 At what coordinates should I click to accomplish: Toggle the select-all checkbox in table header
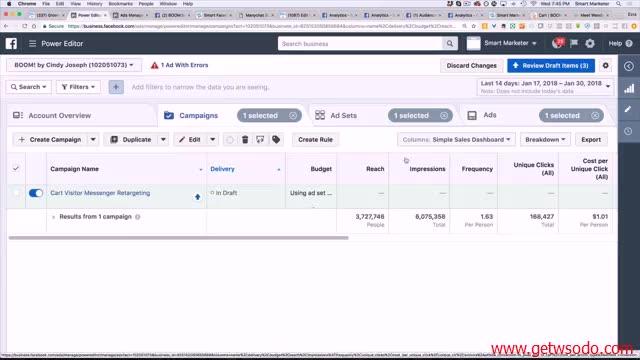coord(16,169)
